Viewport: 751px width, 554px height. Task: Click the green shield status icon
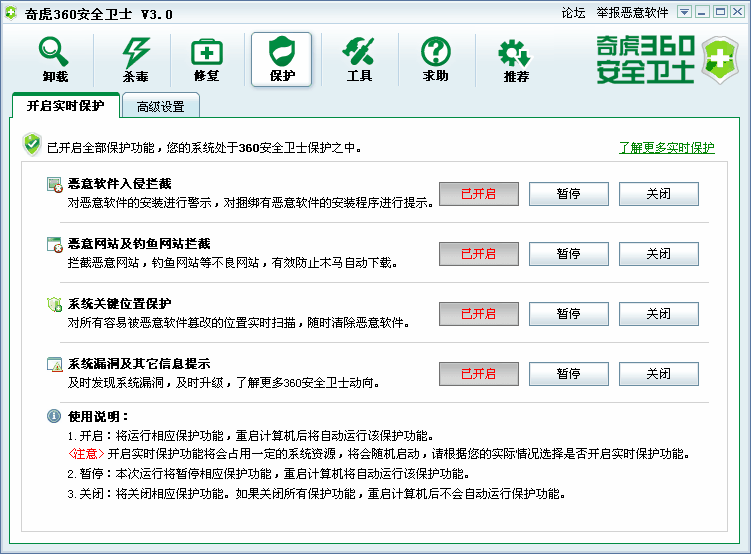point(32,144)
